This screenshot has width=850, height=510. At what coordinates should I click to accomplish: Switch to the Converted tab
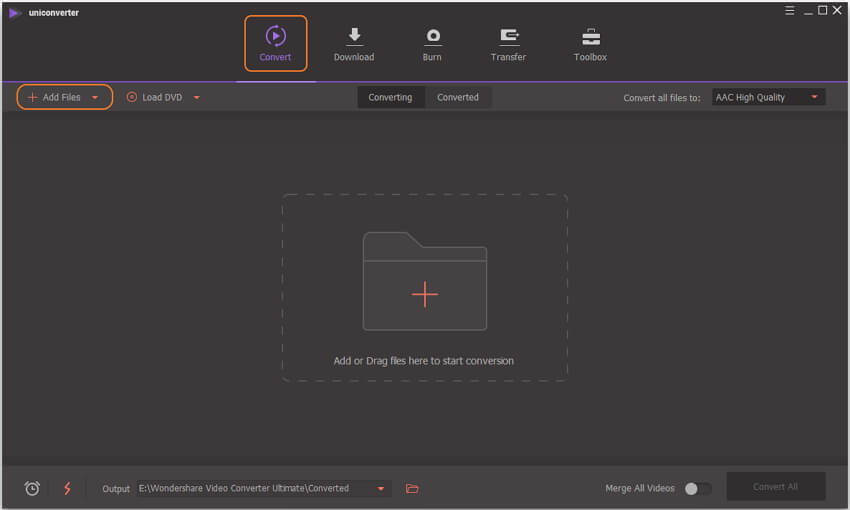pos(458,98)
